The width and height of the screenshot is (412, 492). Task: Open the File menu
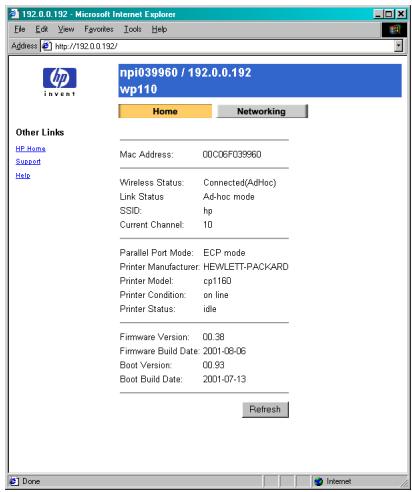(20, 29)
